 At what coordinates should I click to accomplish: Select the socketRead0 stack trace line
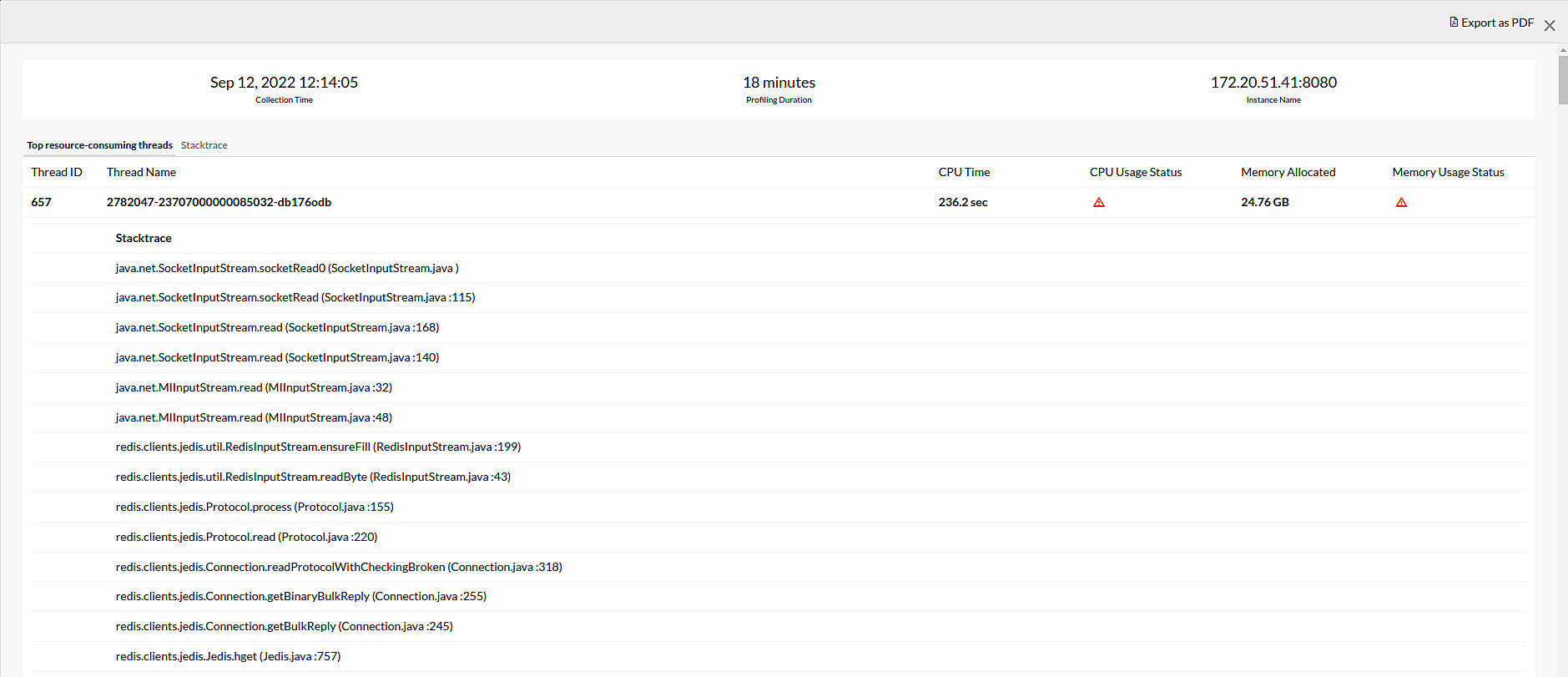tap(287, 268)
